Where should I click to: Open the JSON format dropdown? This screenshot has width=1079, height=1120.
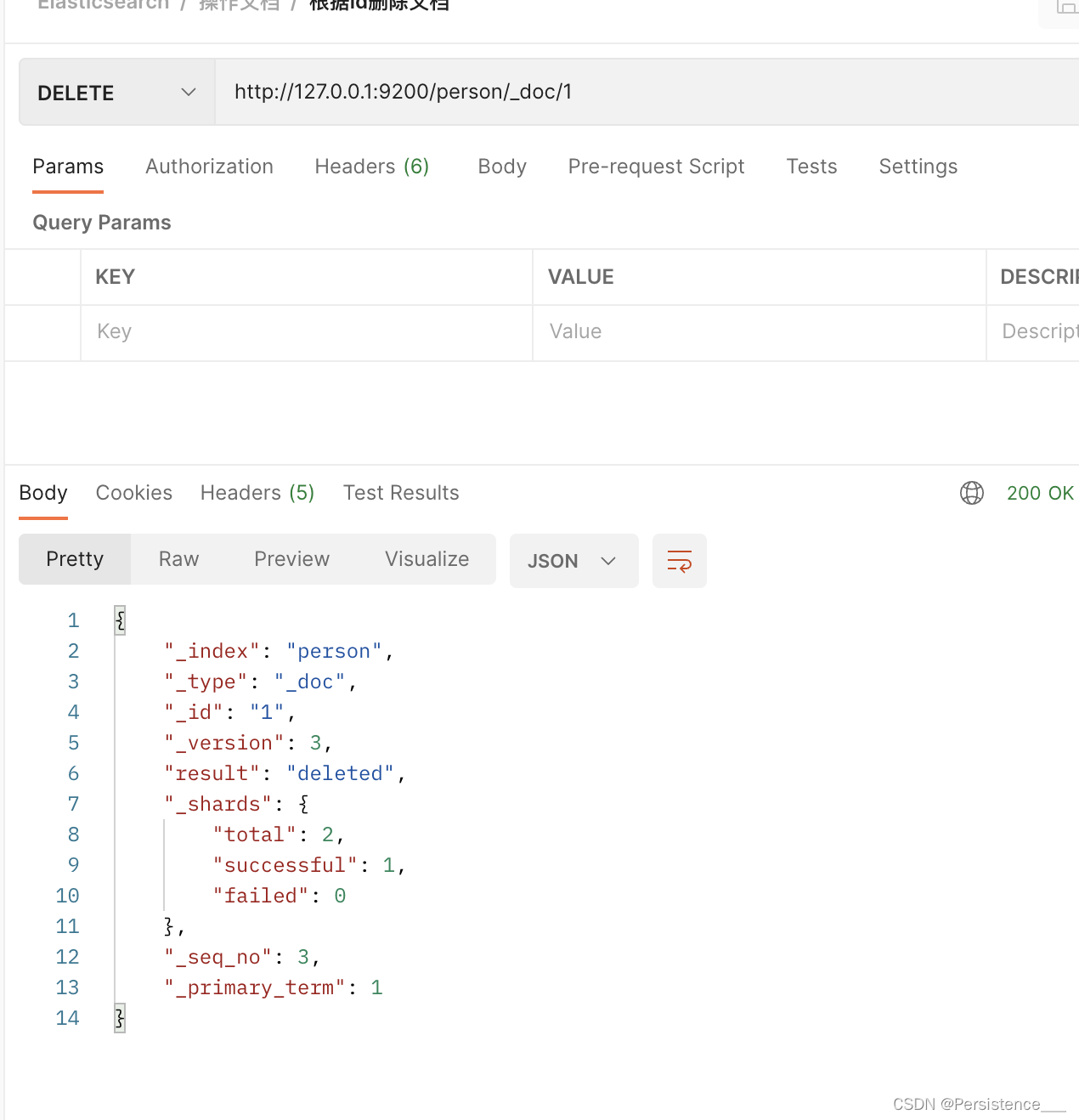(x=574, y=561)
